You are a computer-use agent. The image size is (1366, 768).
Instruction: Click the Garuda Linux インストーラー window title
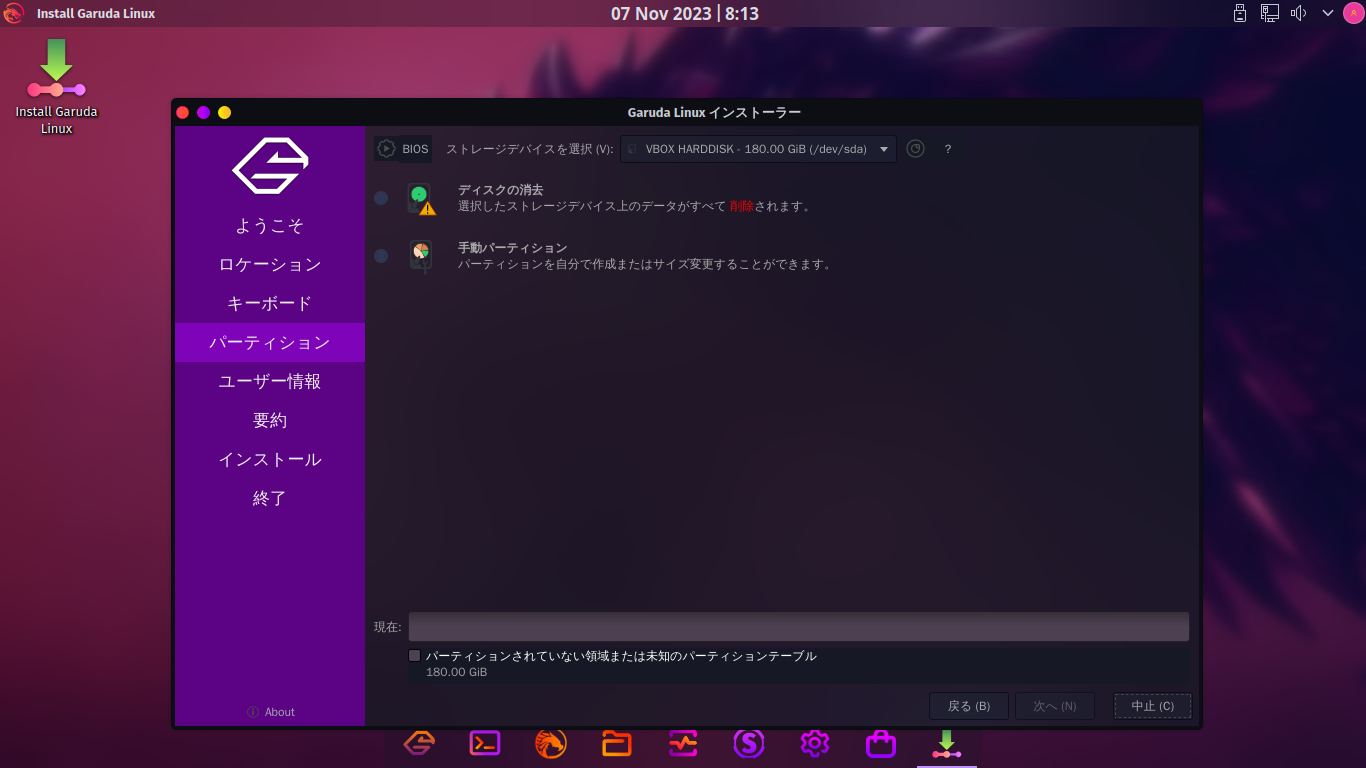(x=714, y=112)
